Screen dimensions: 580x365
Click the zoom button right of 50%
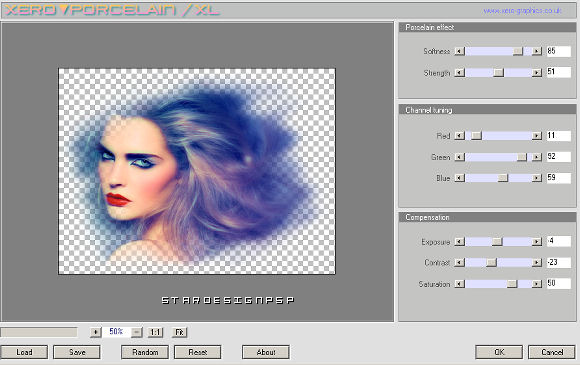[136, 332]
